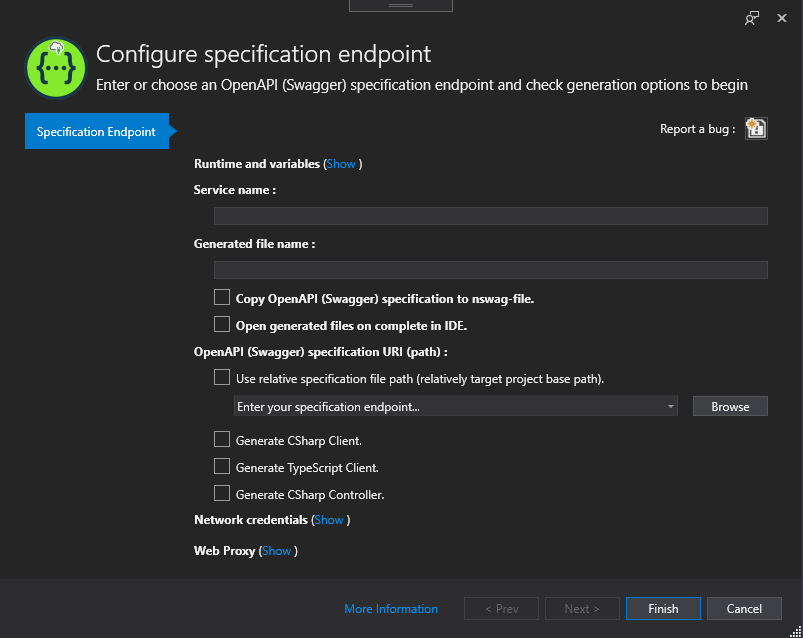This screenshot has height=638, width=803.
Task: Enable Copy OpenAPI specification to nswag-file
Action: (222, 297)
